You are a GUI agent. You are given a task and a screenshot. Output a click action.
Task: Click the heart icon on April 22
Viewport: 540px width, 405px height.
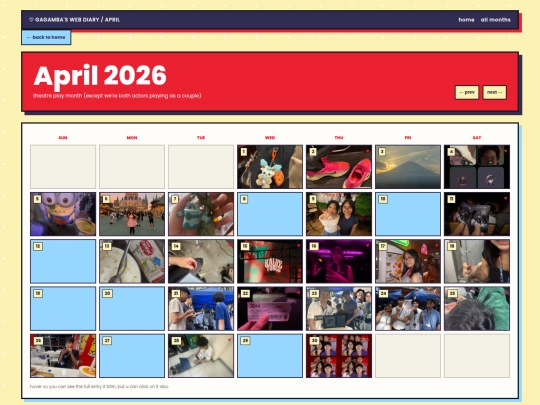pyautogui.click(x=298, y=293)
